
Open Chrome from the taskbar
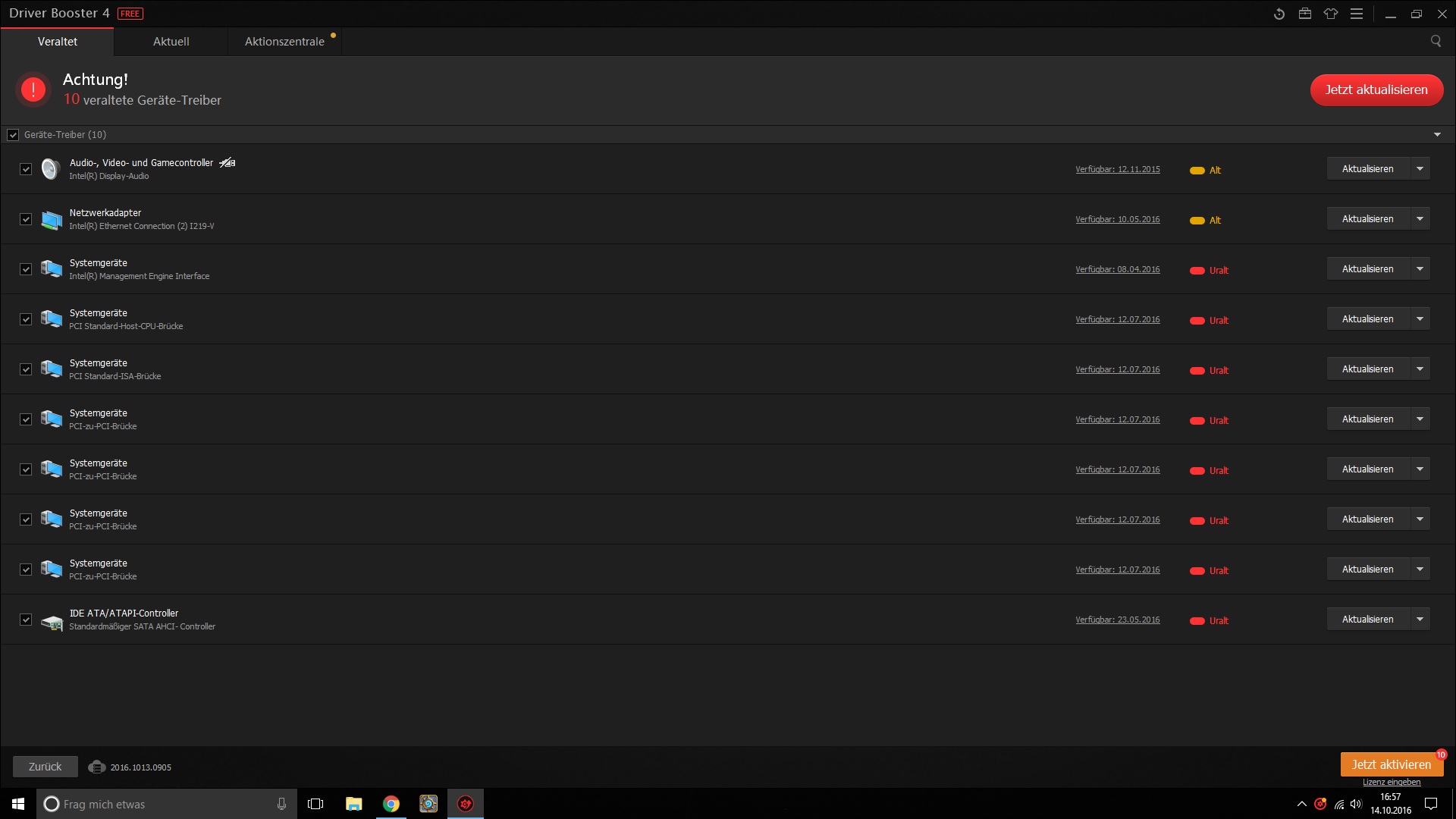click(391, 804)
